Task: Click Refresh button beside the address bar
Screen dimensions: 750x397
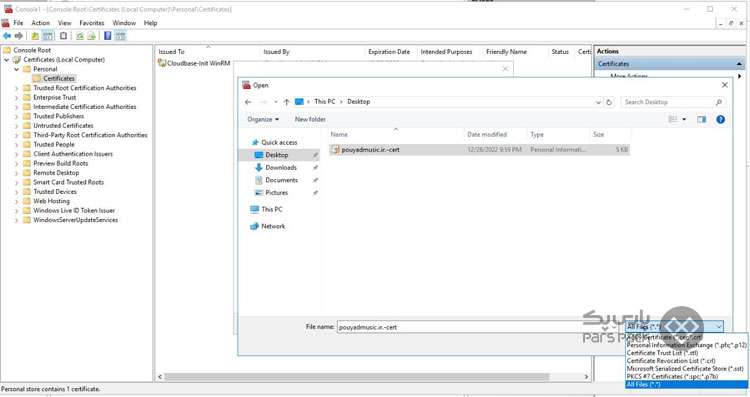Action: click(x=609, y=102)
